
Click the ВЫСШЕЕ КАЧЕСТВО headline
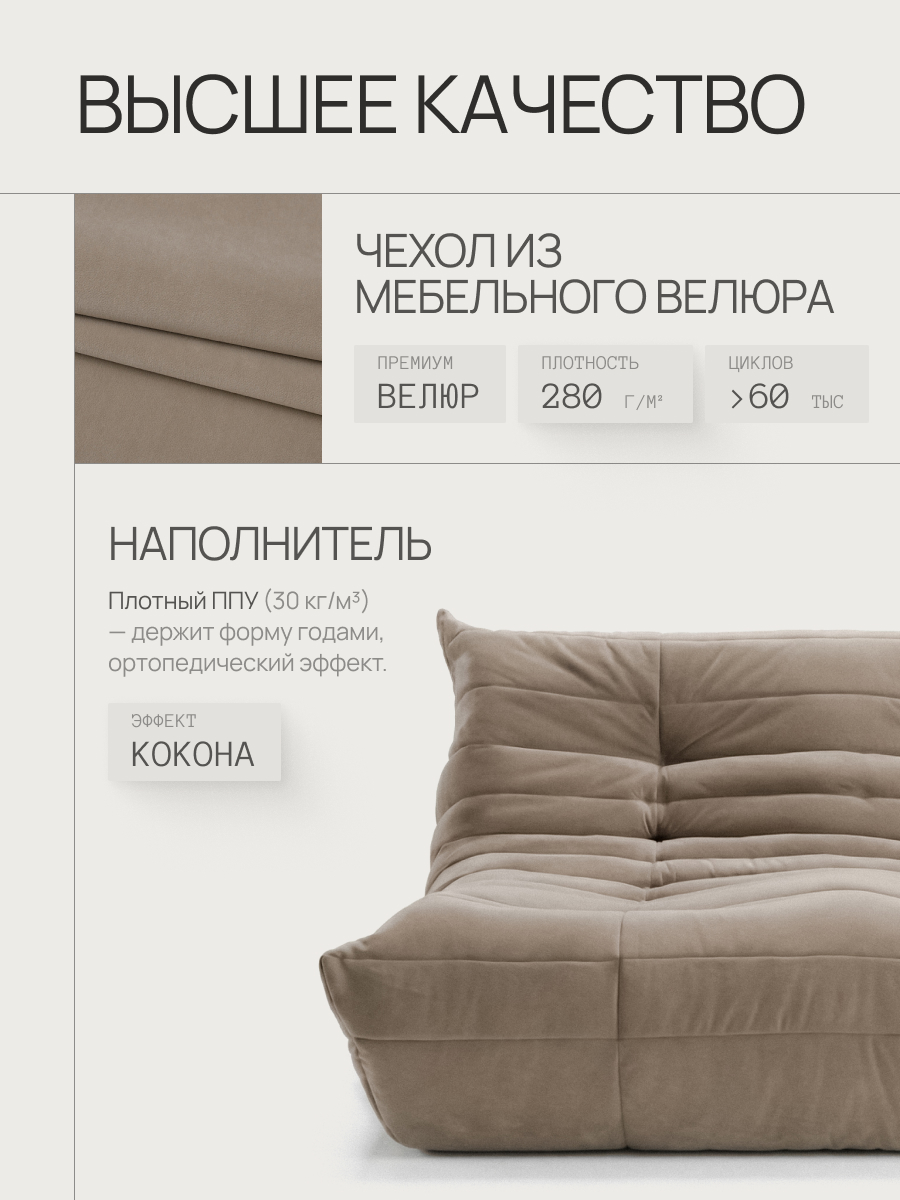click(441, 104)
